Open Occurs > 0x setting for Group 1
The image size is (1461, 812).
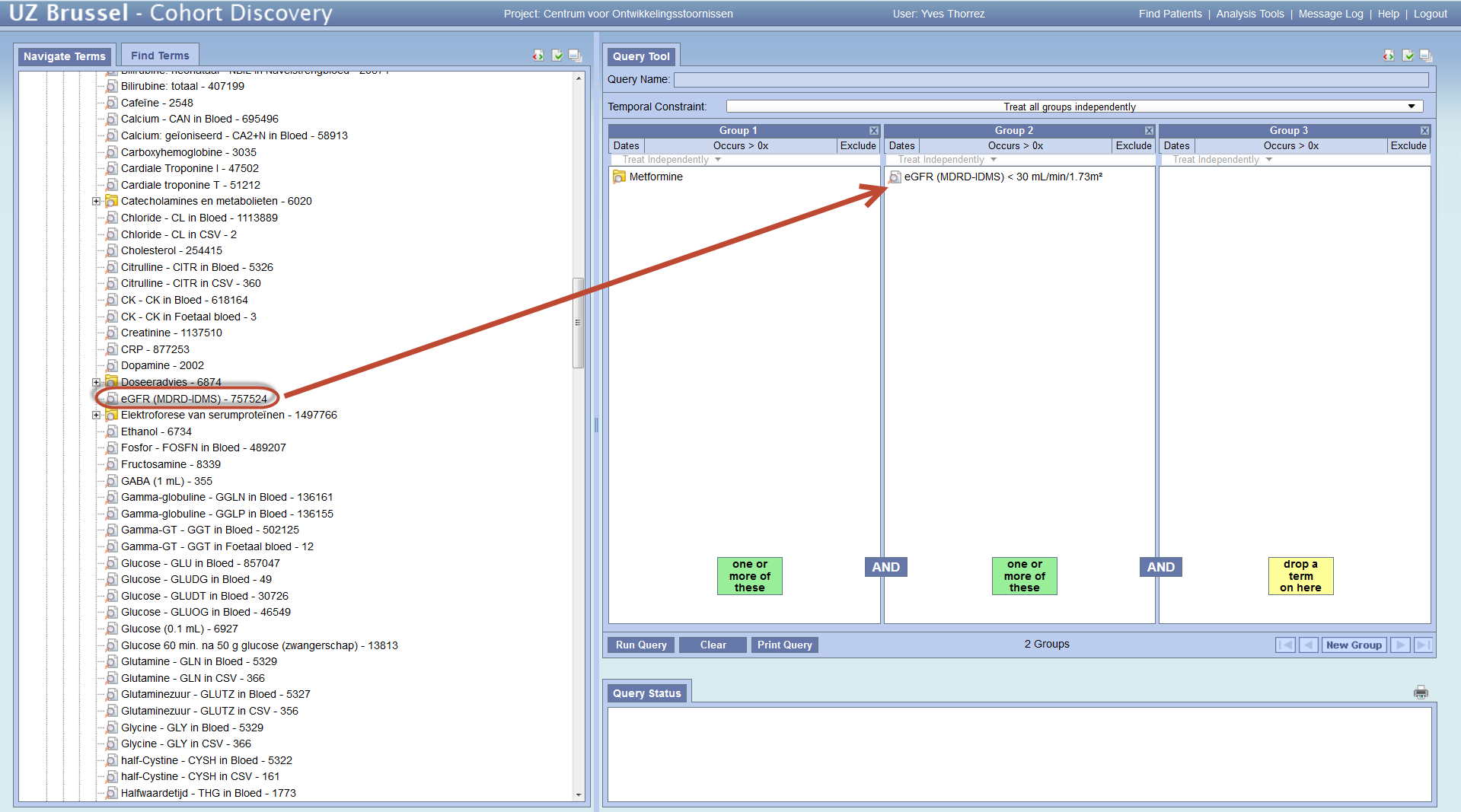741,146
